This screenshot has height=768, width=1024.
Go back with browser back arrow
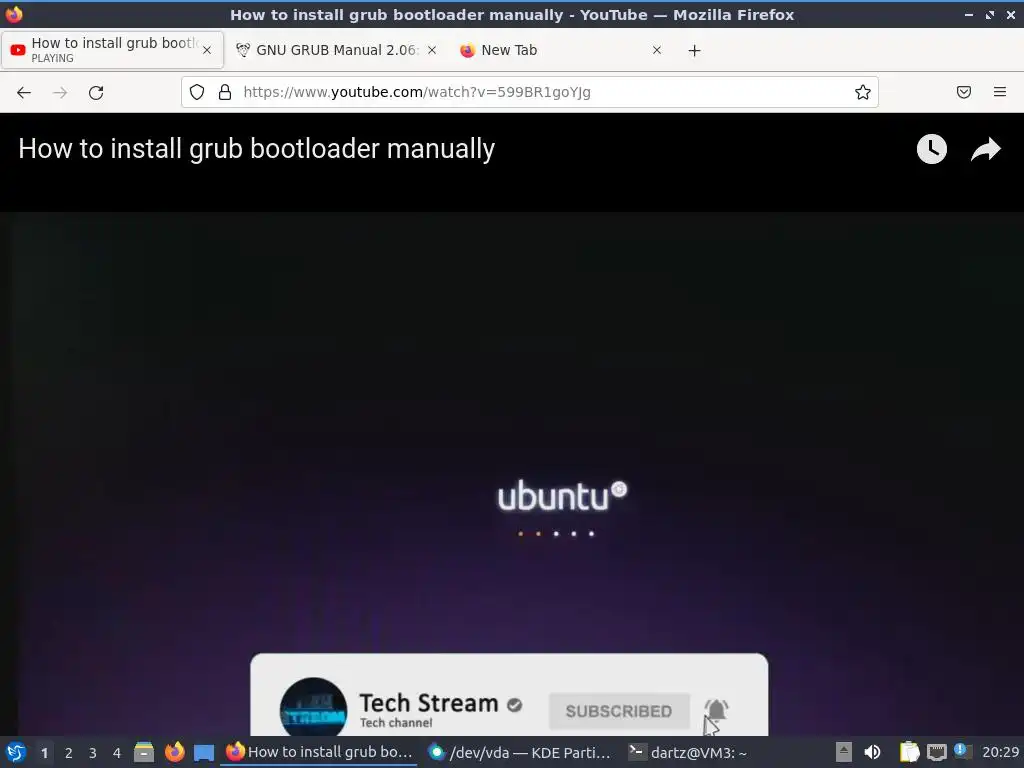[24, 92]
